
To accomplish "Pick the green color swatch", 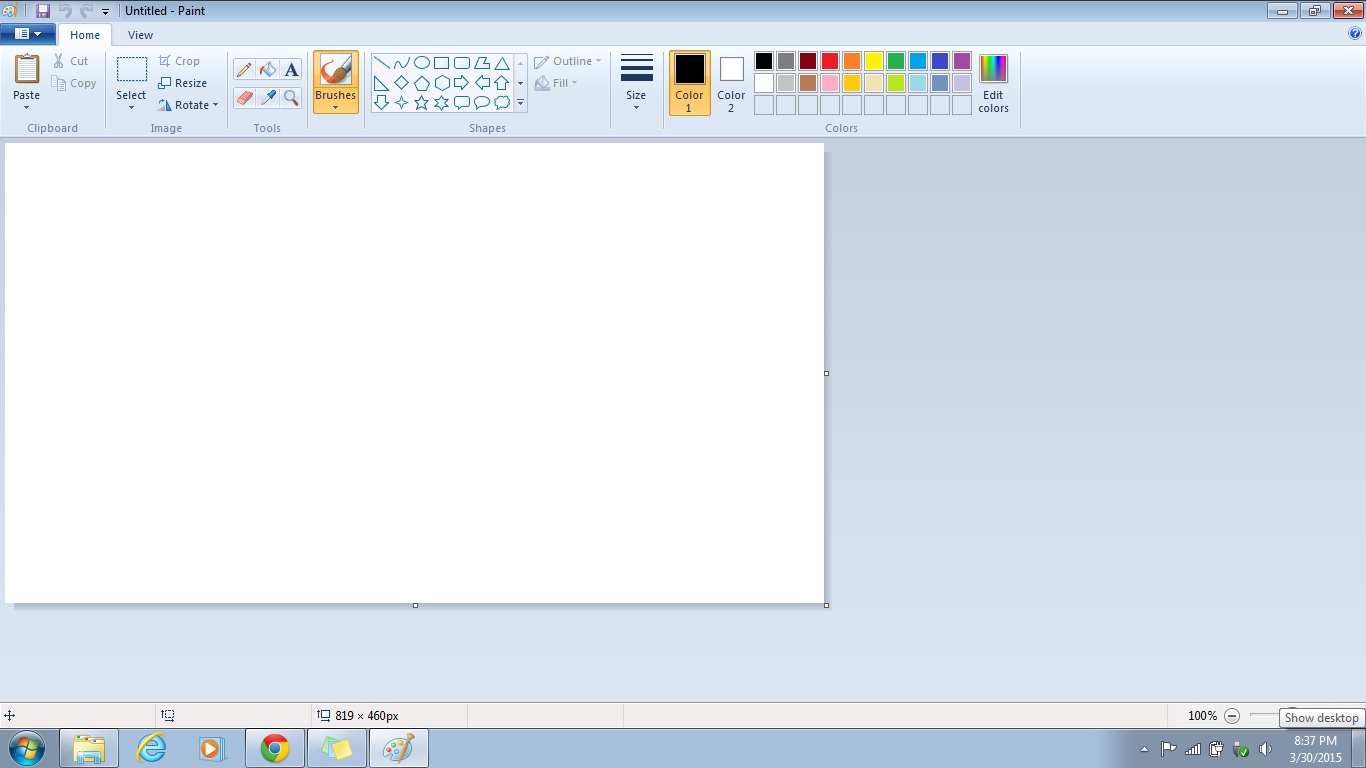I will click(x=896, y=61).
